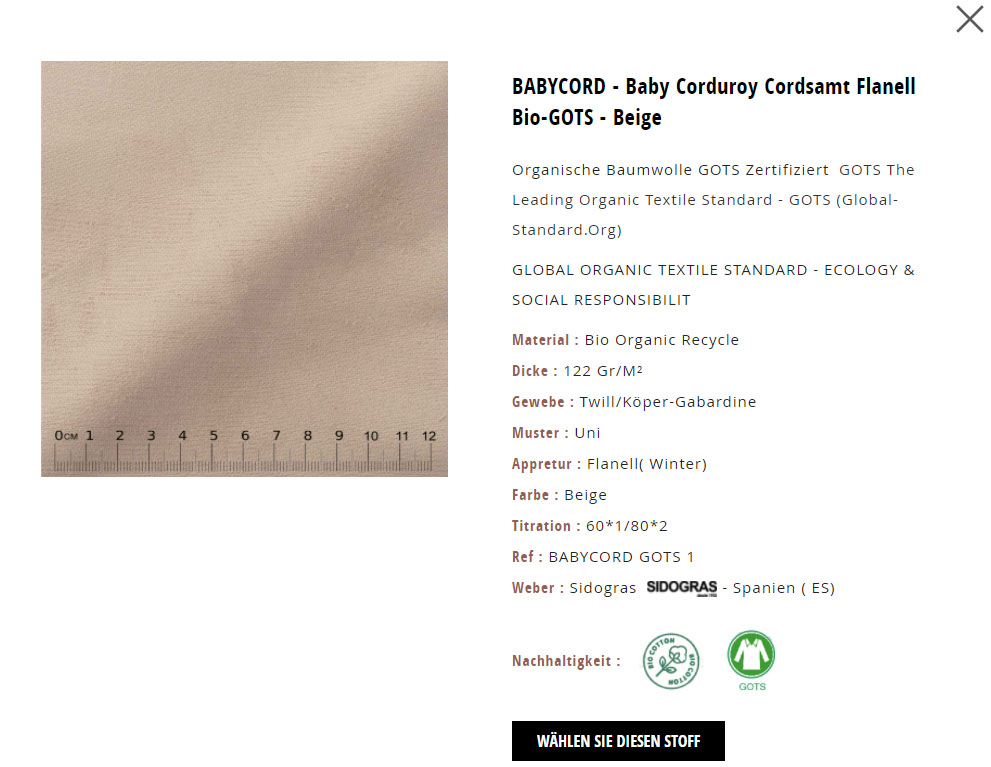Click Wählen Sie diesen Stoff button
991x767 pixels.
tap(618, 740)
